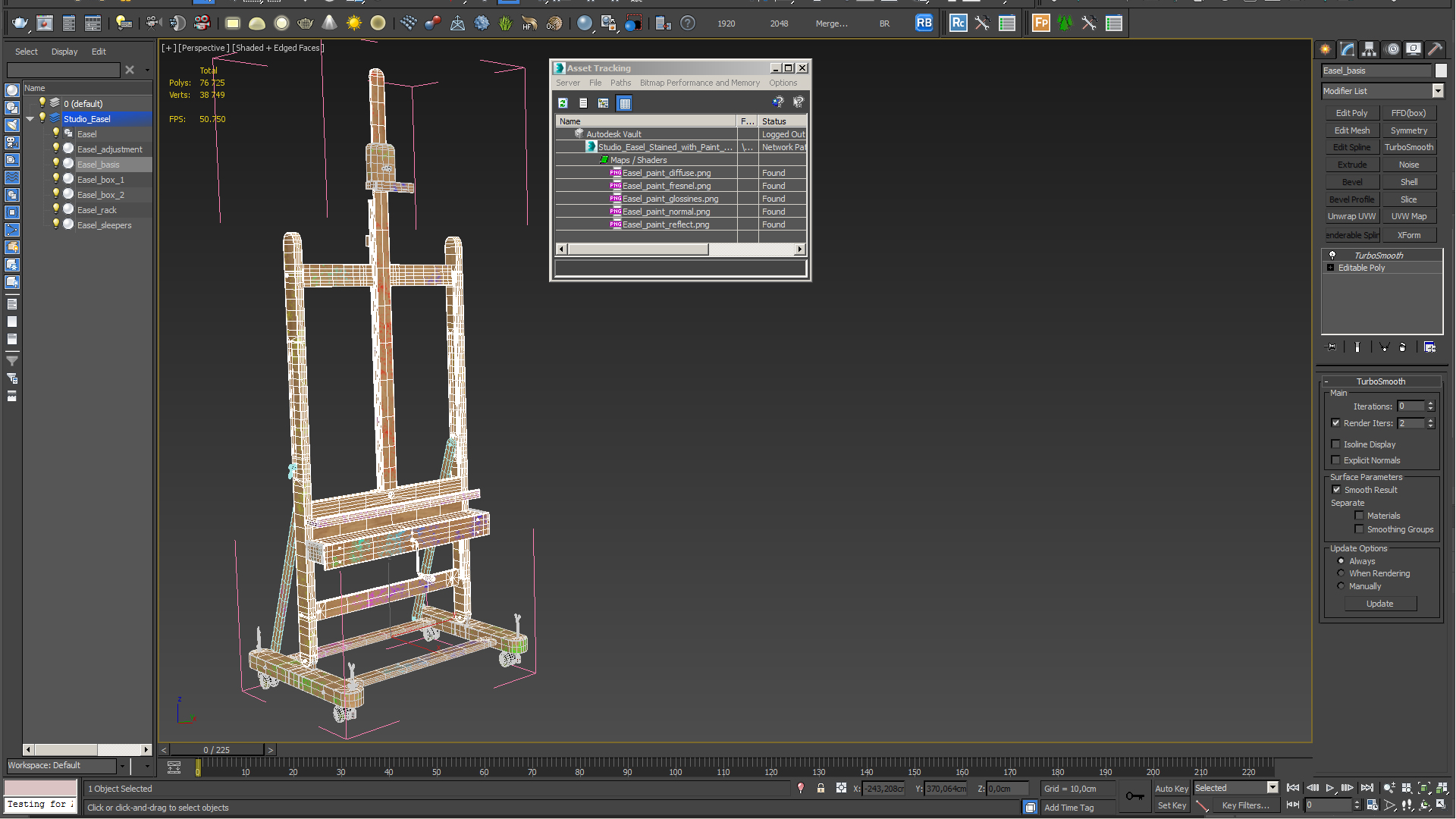
Task: Open the Hierarchy command panel tab
Action: [x=1369, y=49]
